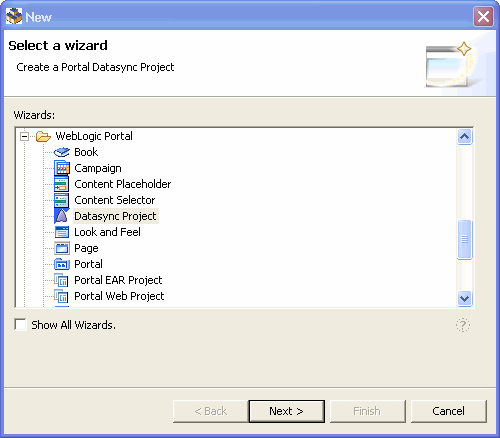The image size is (500, 438).
Task: Select the Look and Feel entry
Action: click(x=107, y=232)
